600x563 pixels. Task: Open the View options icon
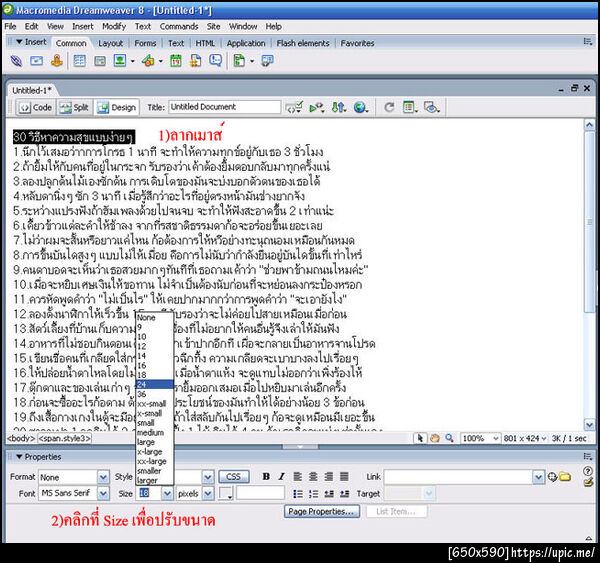tap(410, 107)
